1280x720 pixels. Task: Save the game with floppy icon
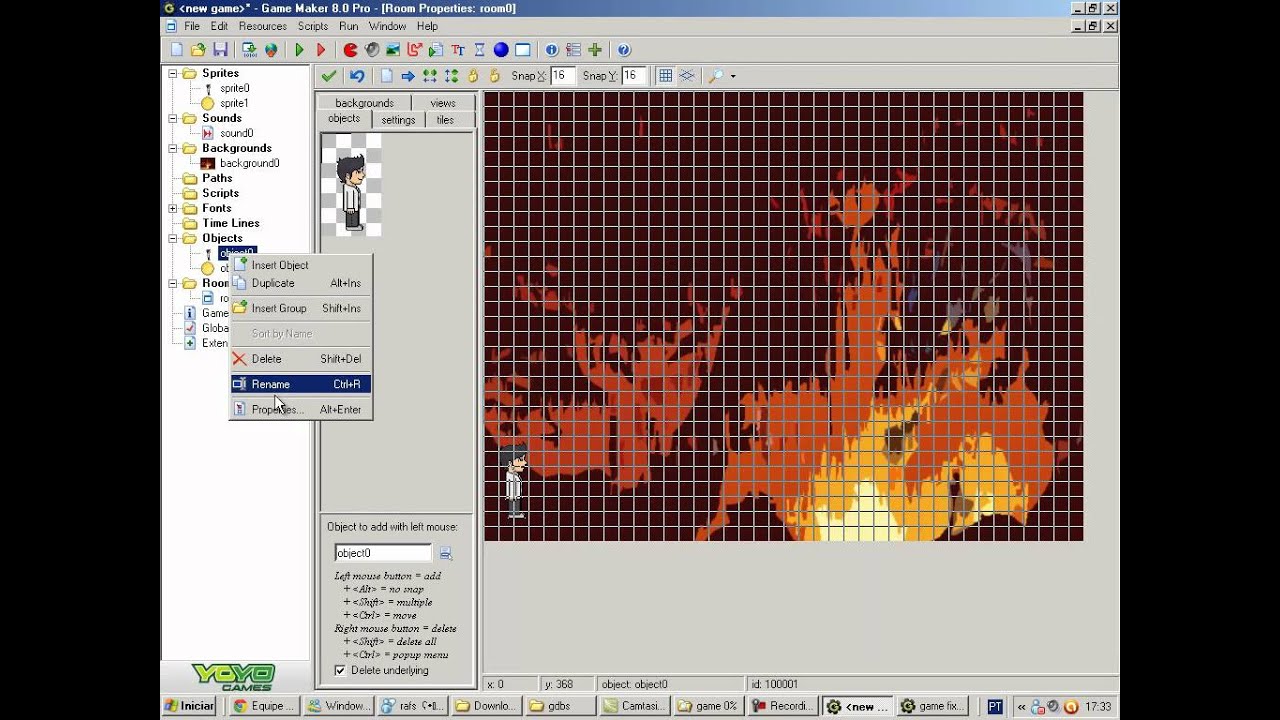click(220, 50)
